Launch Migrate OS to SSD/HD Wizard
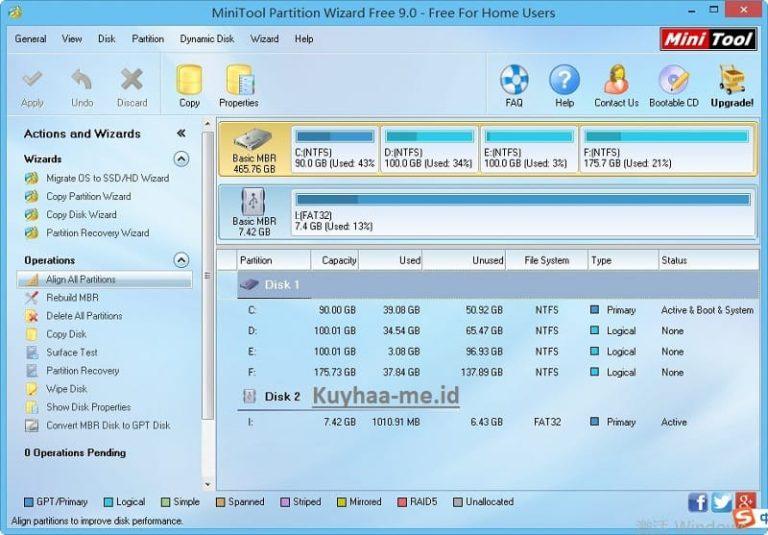 tap(107, 178)
